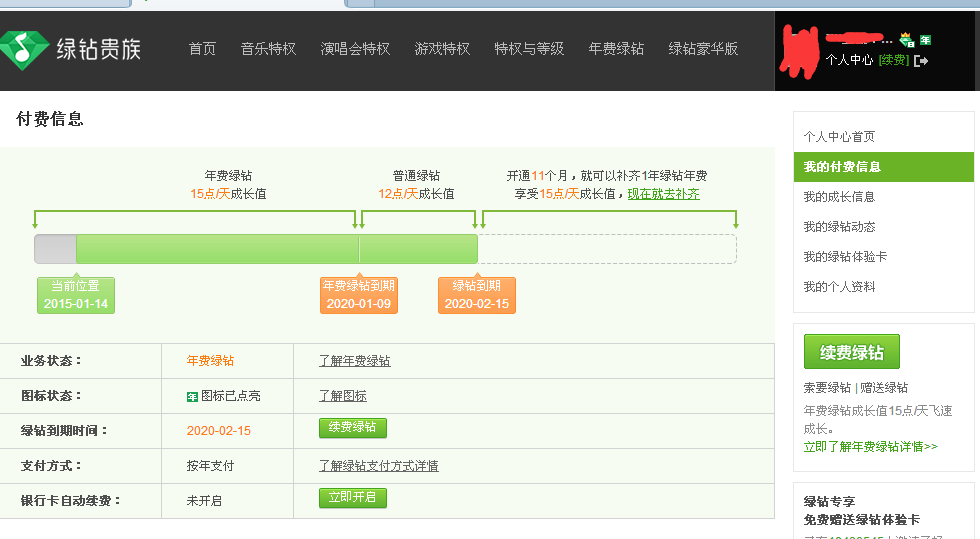Click the orange 年费绿钻 status value
980x539 pixels.
pos(210,361)
